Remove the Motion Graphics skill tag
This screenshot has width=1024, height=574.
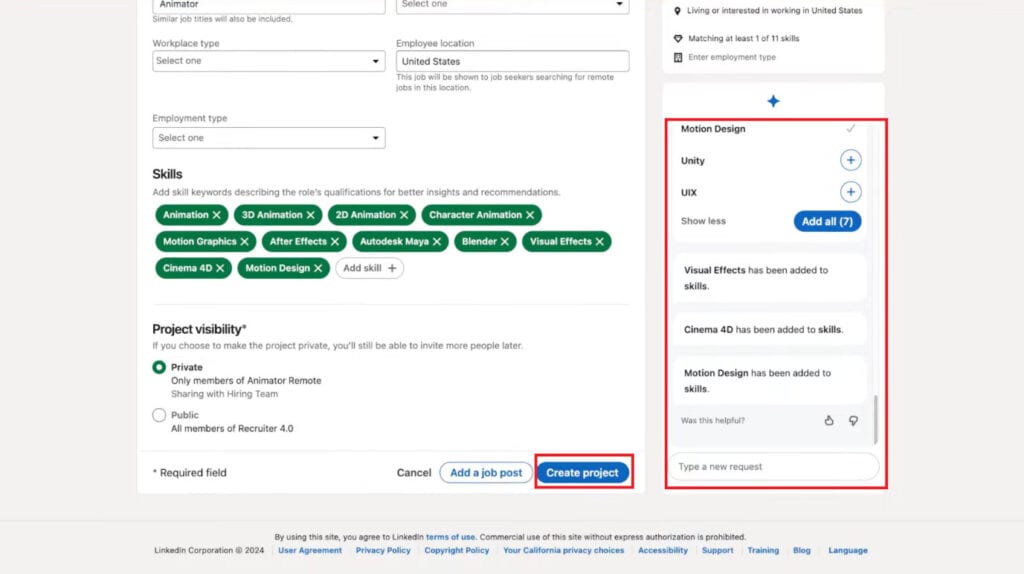click(x=244, y=242)
